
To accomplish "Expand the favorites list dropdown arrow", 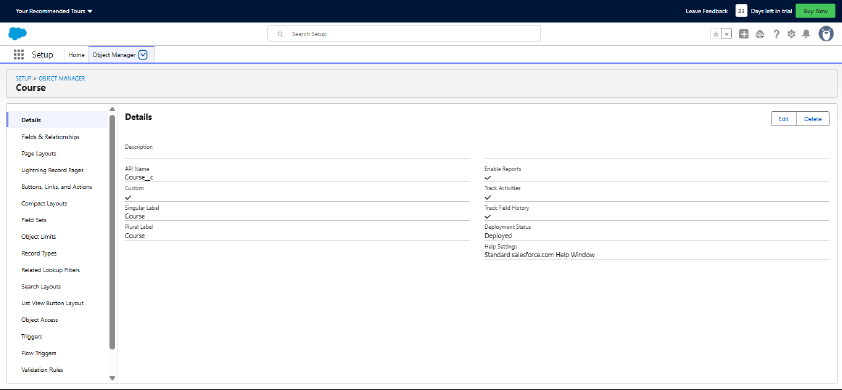I will (727, 34).
